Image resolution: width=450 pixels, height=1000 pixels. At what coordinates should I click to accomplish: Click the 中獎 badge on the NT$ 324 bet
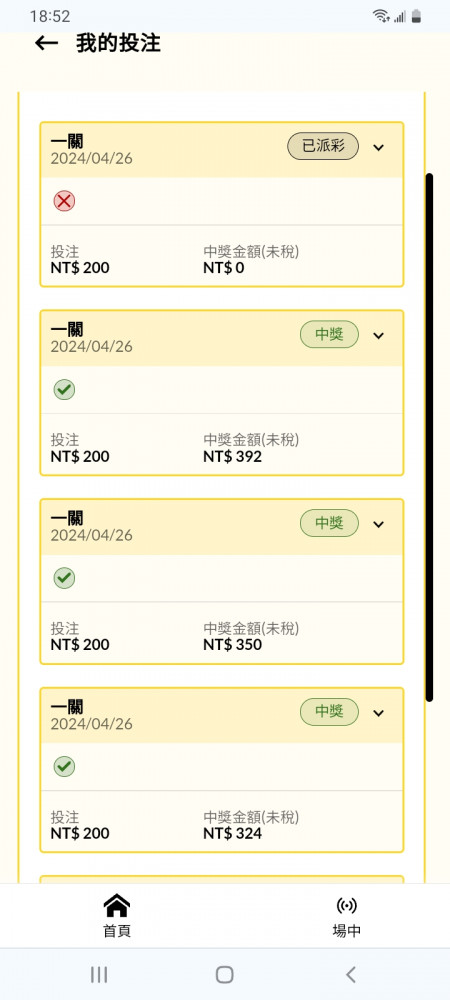click(x=330, y=712)
